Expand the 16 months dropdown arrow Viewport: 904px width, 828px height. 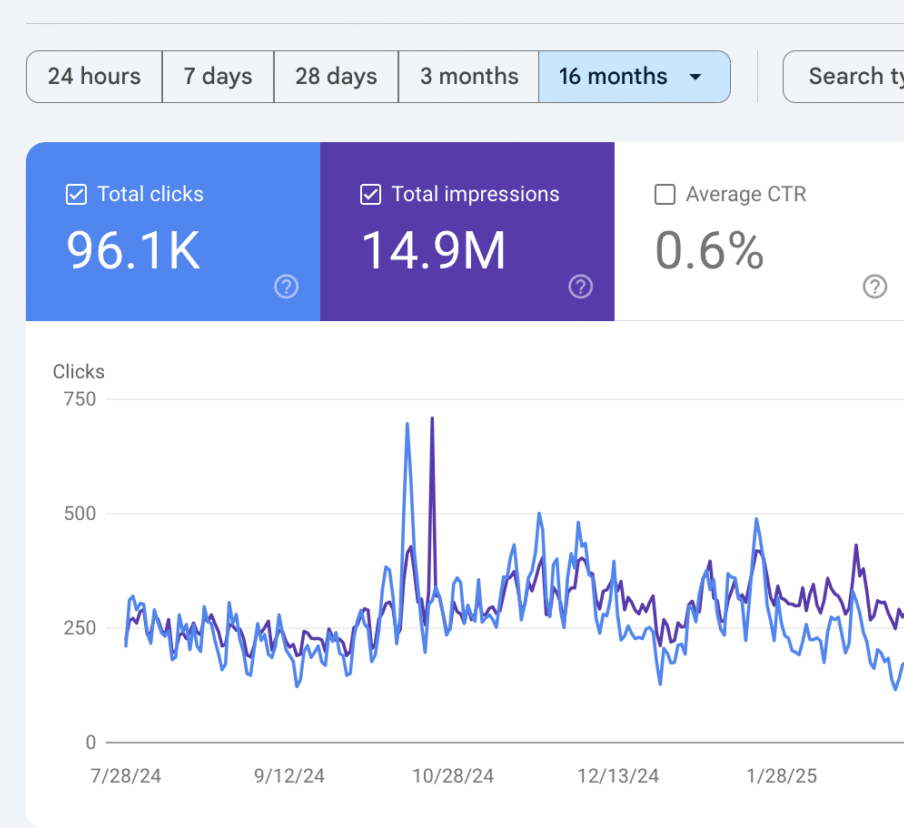coord(696,77)
